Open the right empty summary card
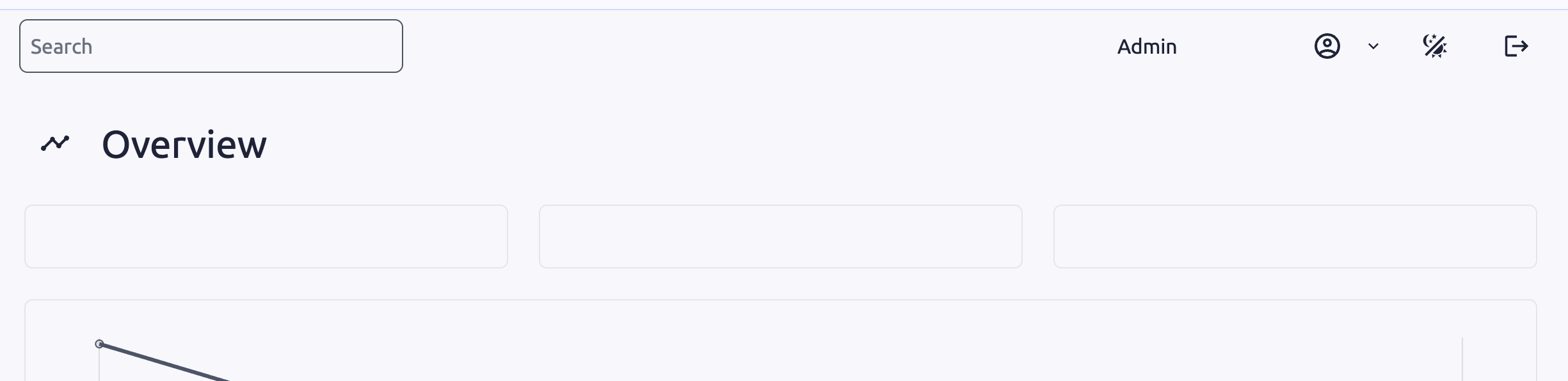 [x=1295, y=237]
